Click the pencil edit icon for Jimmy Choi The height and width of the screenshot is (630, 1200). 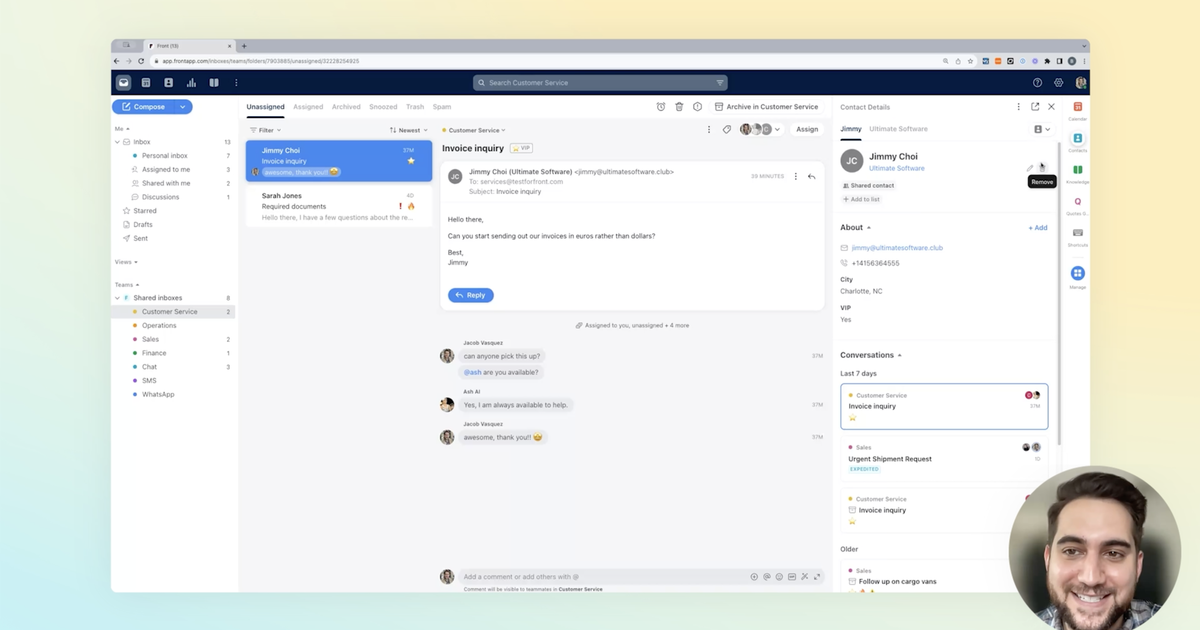[1030, 168]
